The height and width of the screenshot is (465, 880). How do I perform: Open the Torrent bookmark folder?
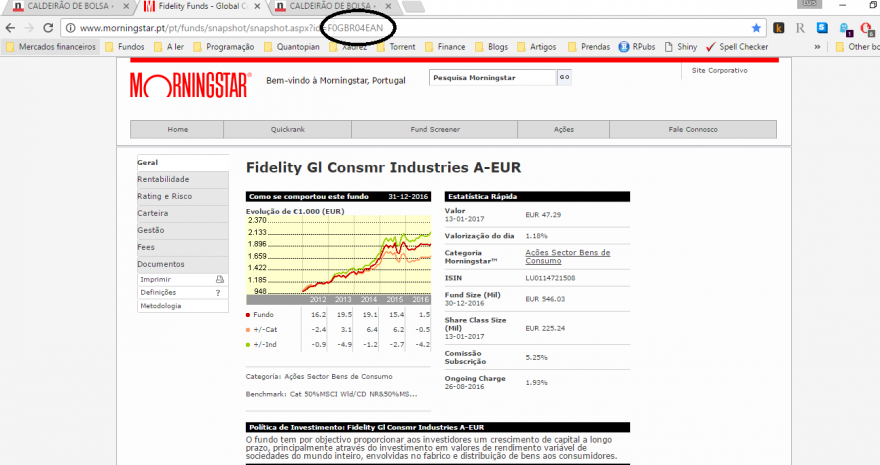(396, 47)
